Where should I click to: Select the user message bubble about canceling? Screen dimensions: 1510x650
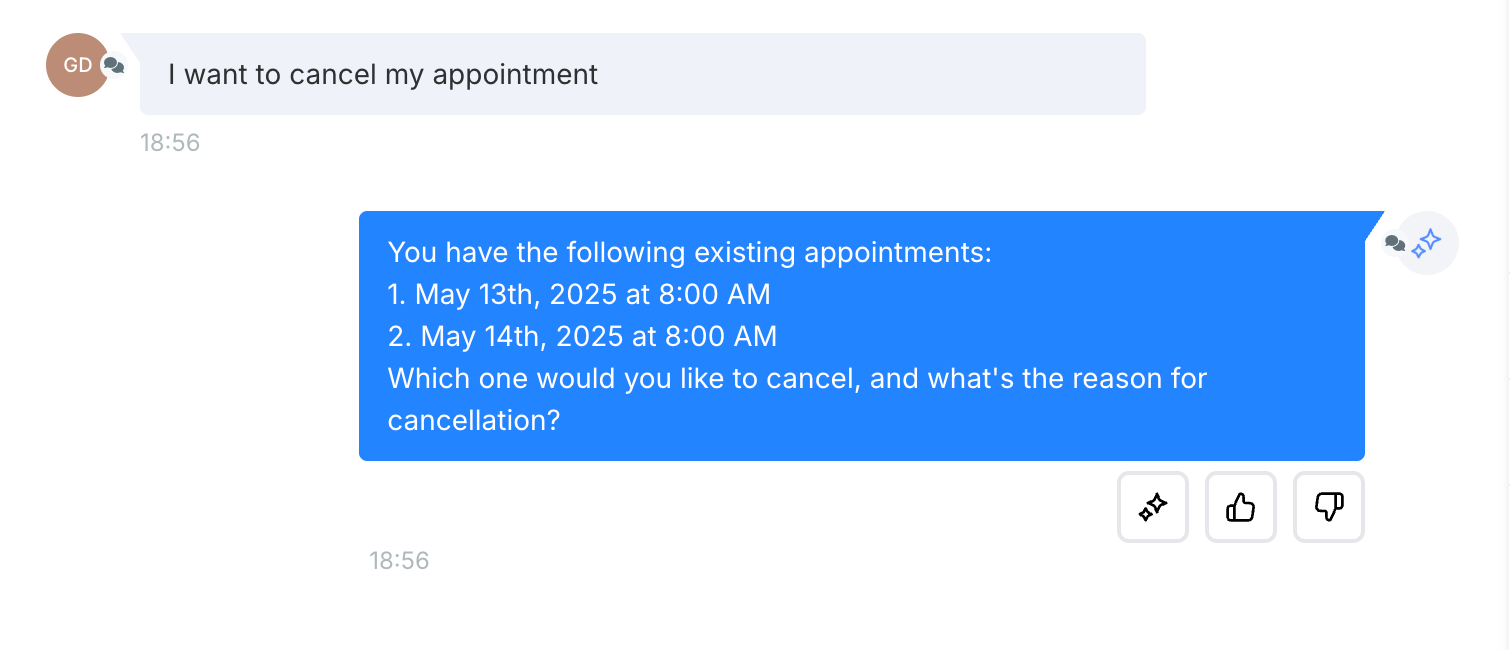[642, 74]
